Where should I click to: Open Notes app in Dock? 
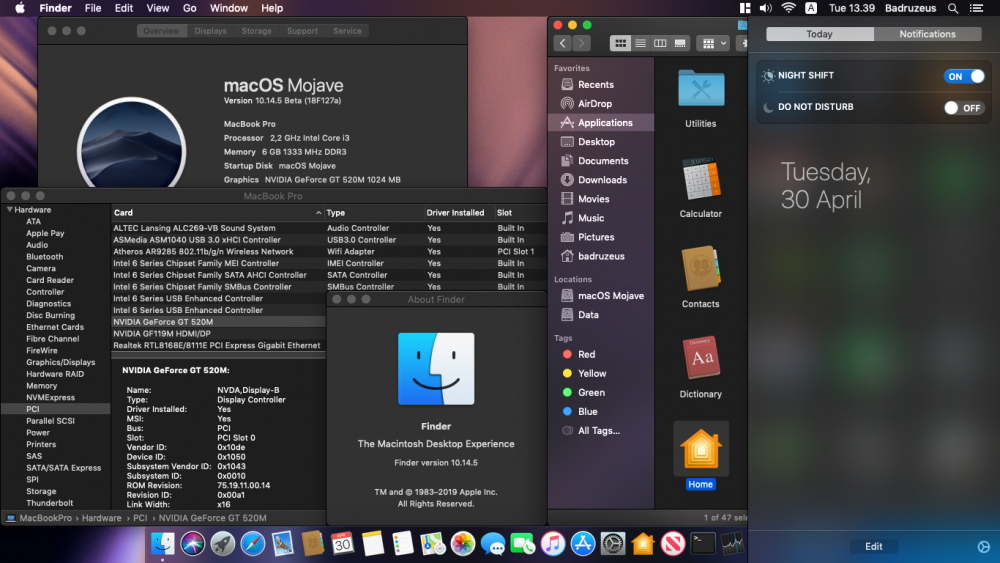372,543
